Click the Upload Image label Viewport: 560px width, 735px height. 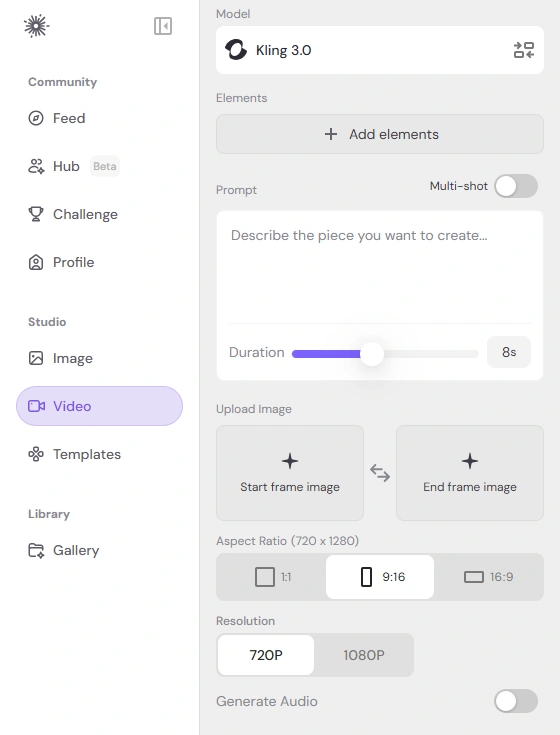tap(254, 409)
